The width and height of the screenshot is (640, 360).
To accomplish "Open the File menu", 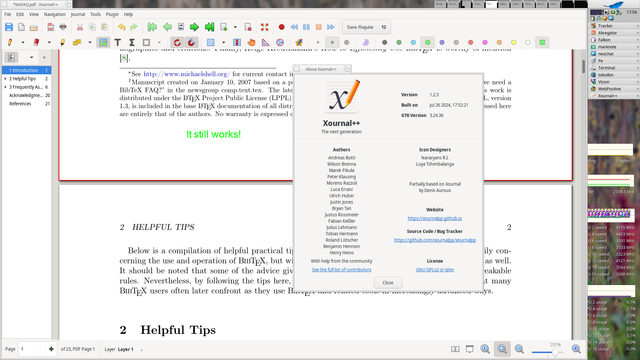I will (x=7, y=14).
